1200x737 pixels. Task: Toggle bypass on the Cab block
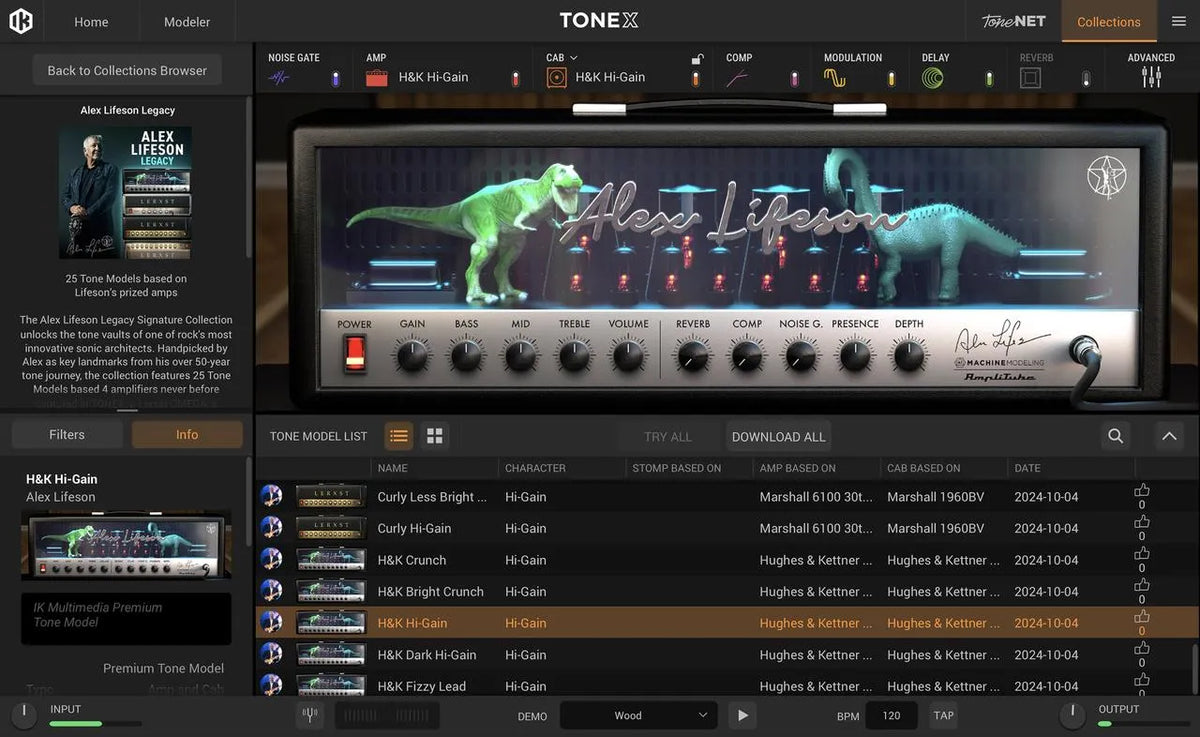tap(696, 76)
